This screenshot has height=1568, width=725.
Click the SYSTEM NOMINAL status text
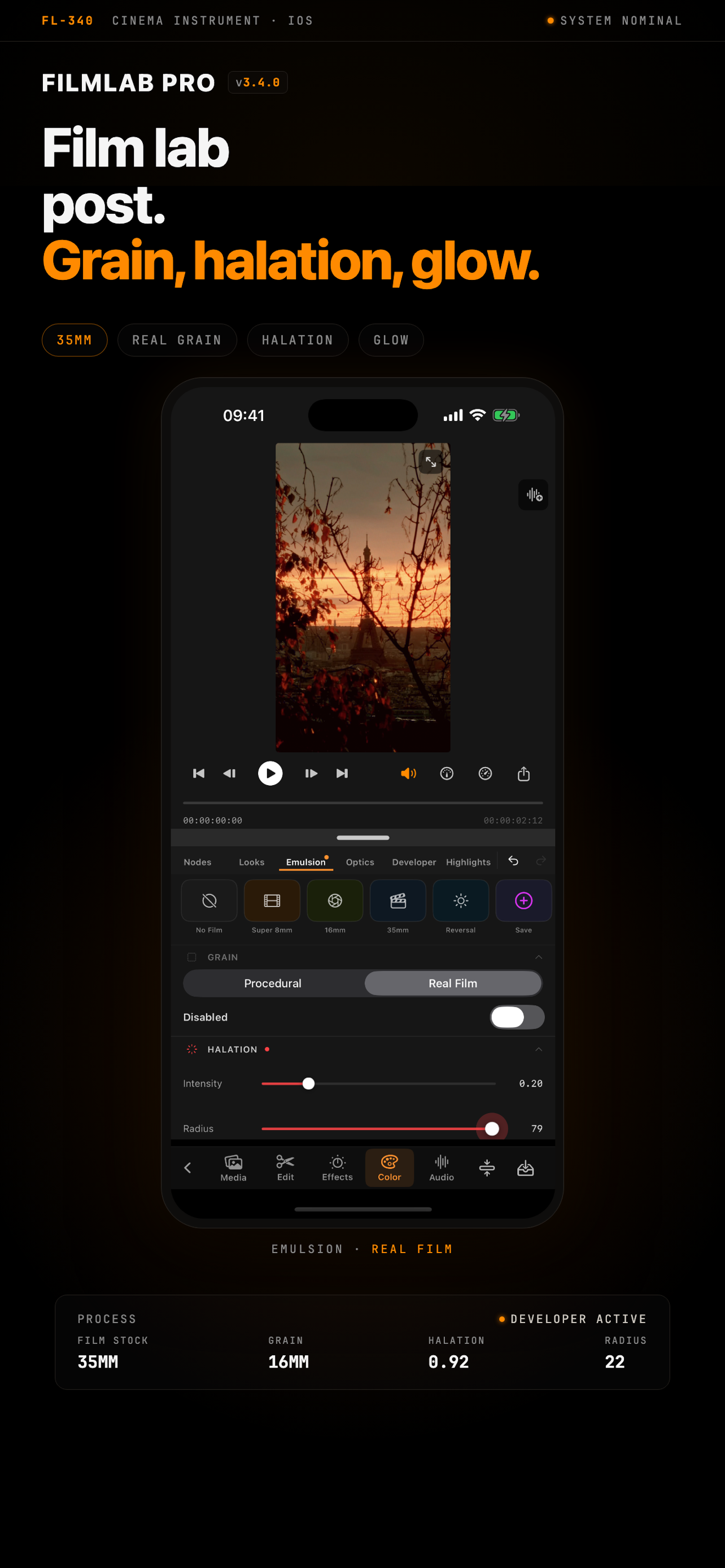[621, 21]
